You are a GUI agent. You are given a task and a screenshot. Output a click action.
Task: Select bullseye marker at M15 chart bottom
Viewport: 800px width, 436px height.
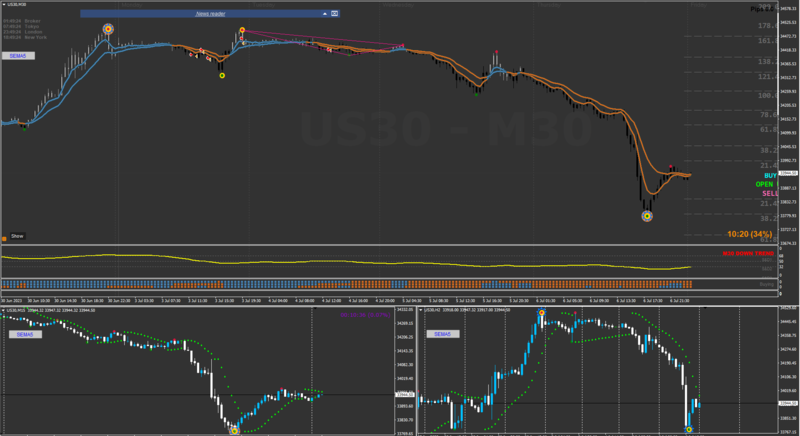click(x=235, y=431)
